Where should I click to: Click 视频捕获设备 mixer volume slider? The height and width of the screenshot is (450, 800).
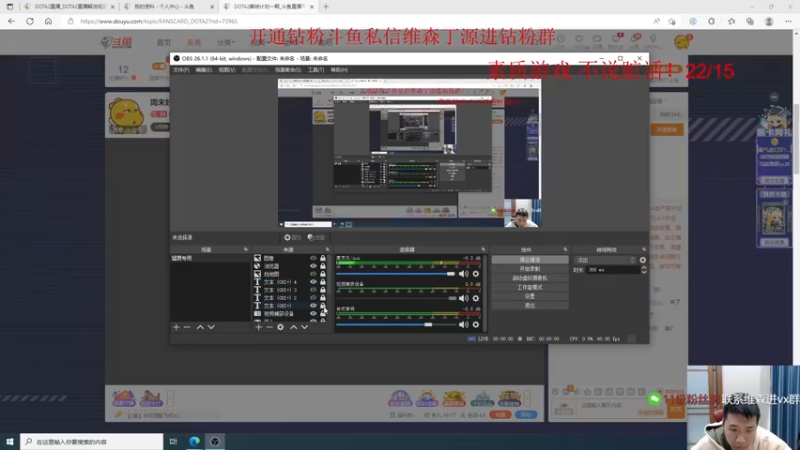click(452, 298)
